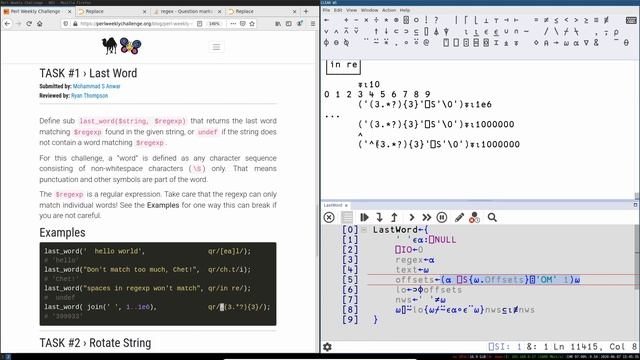Close the Perl Weekly Challenge browser tab
The width and height of the screenshot is (640, 360).
[69, 11]
